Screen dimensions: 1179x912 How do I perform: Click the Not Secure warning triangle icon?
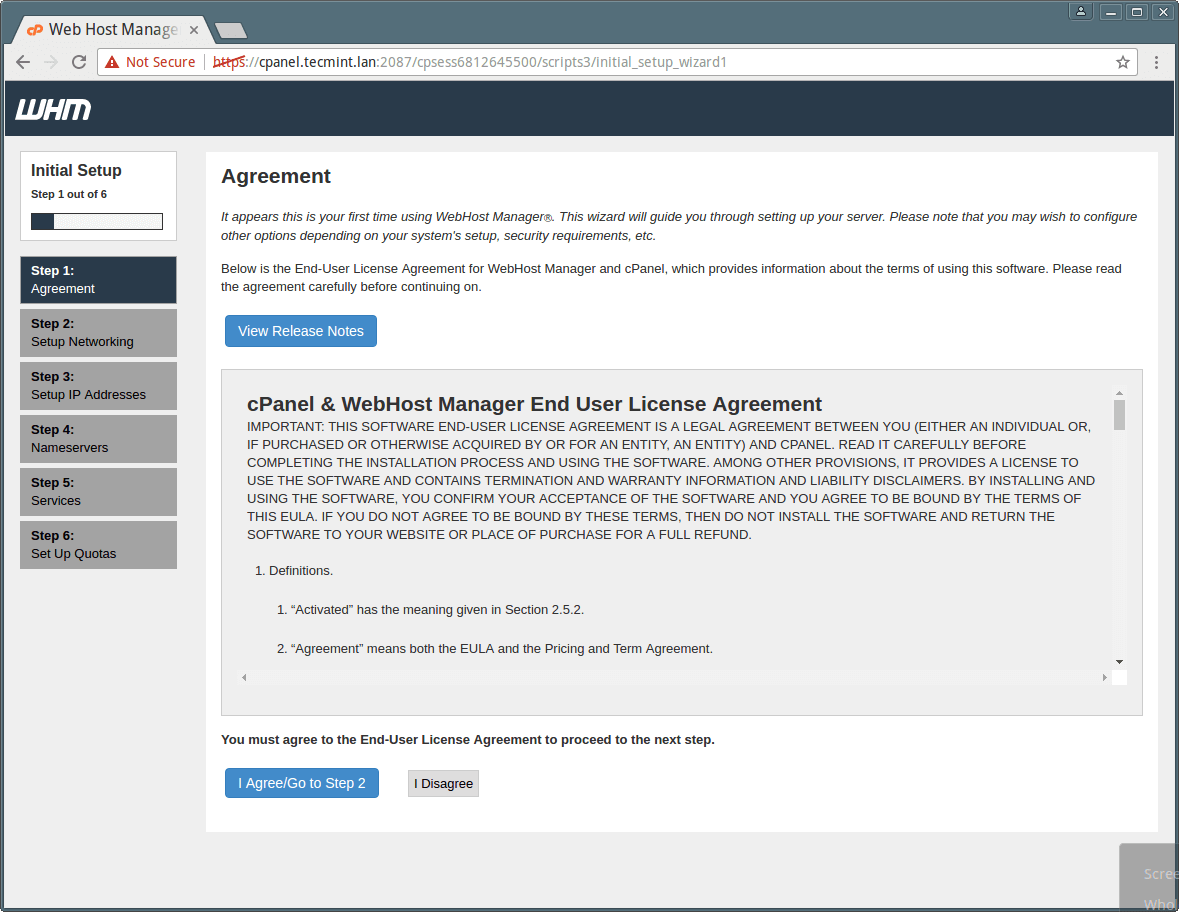[x=112, y=62]
